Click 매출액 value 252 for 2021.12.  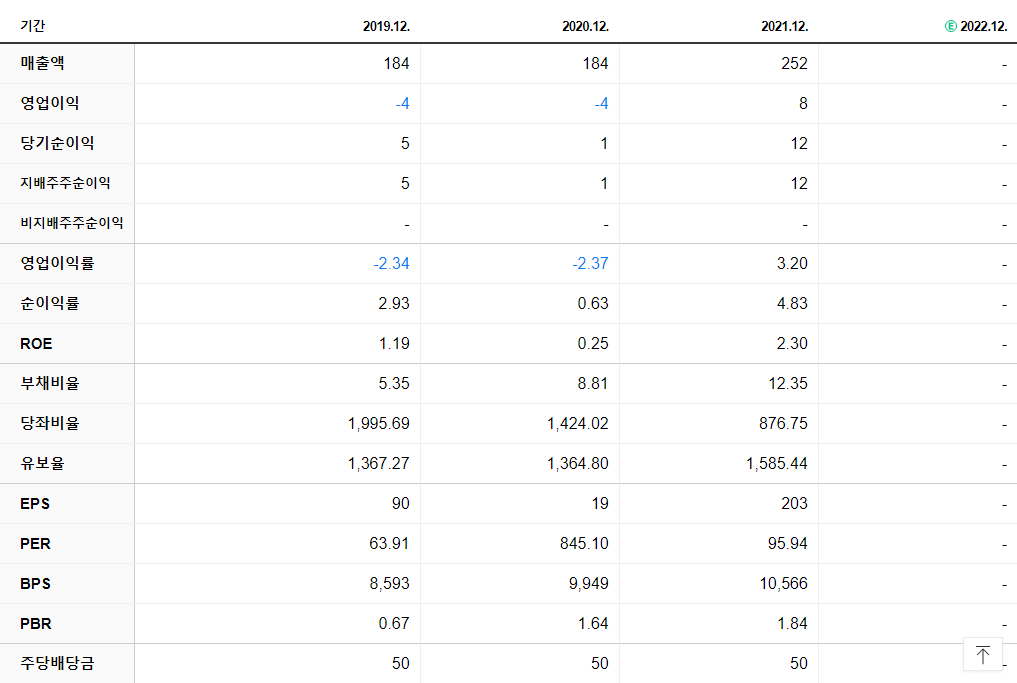(x=794, y=64)
